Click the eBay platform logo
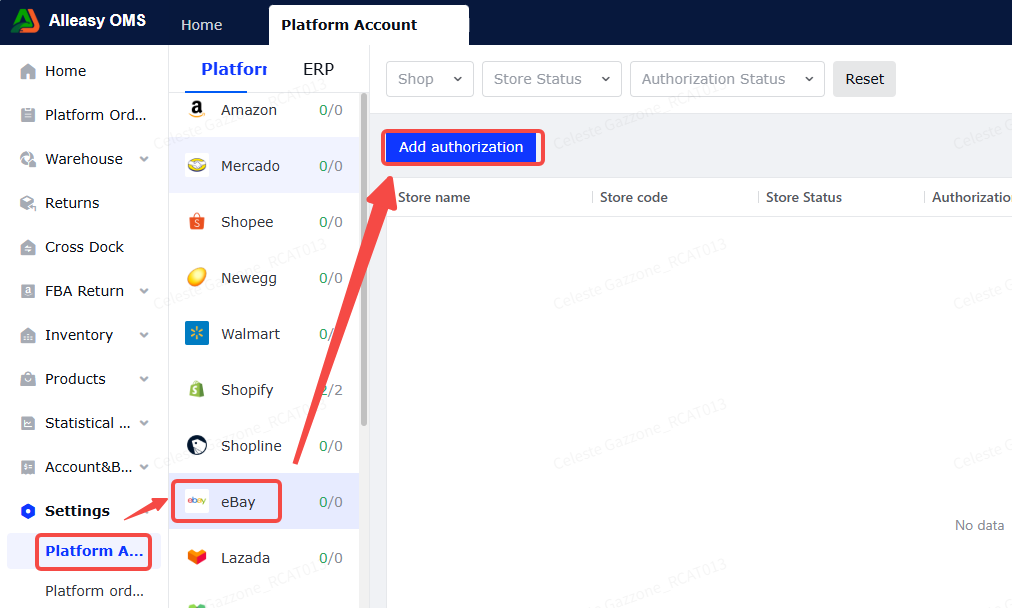 tap(197, 502)
